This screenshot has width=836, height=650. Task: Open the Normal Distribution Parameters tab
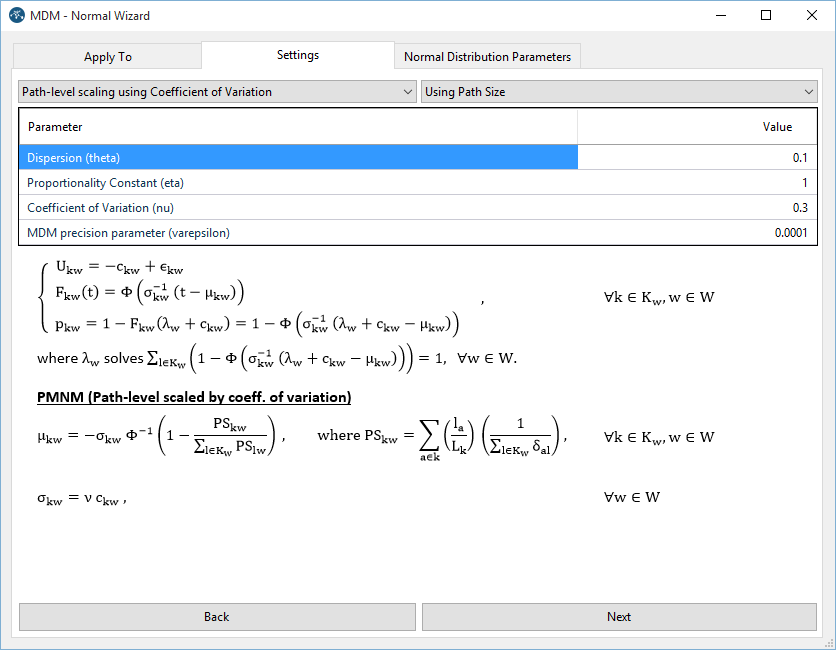click(x=487, y=57)
